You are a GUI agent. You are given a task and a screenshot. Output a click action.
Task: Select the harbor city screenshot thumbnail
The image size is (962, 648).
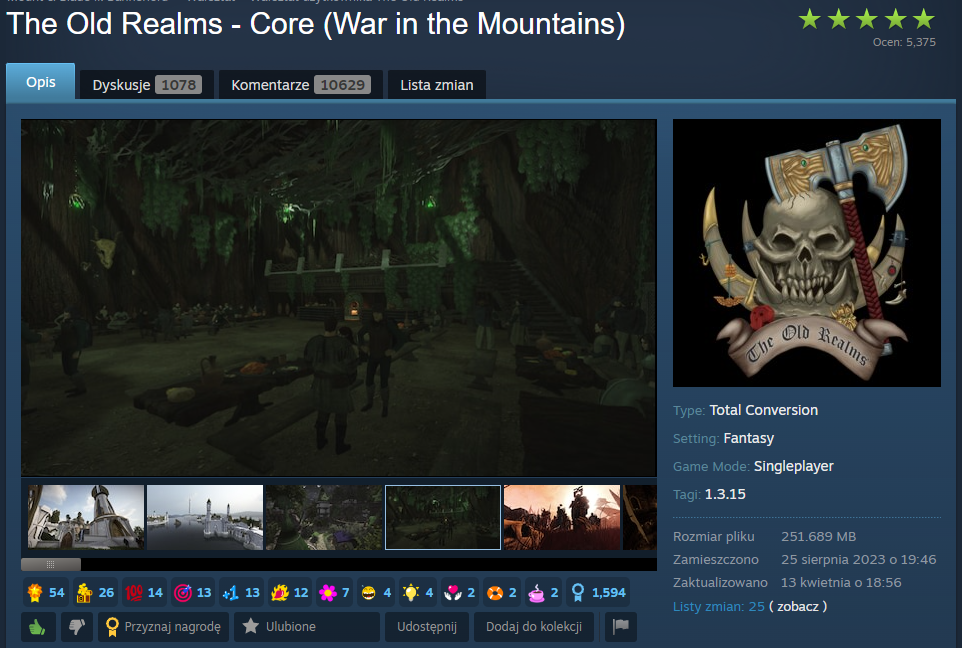205,517
